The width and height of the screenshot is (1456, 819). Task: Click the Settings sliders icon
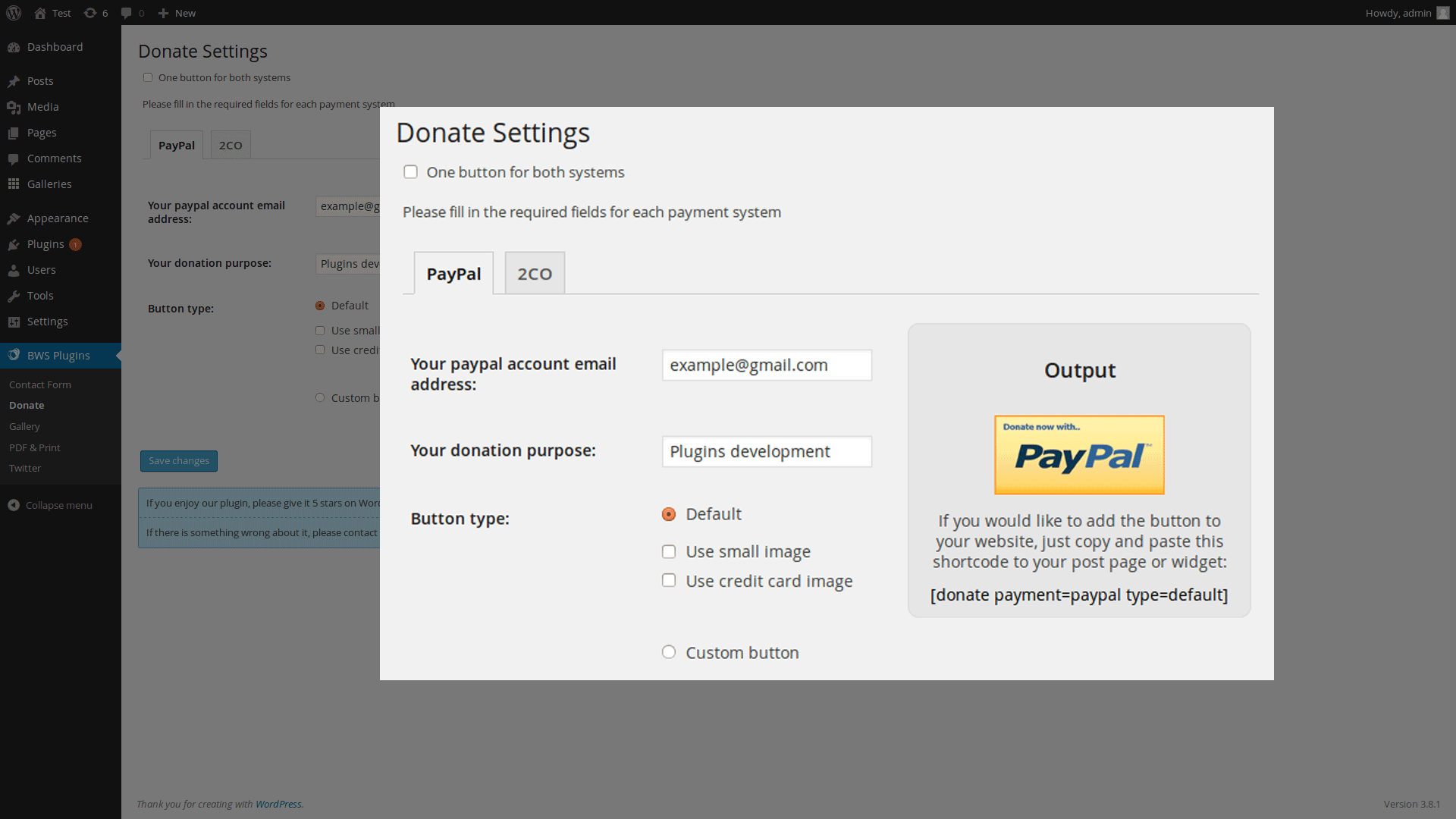14,322
